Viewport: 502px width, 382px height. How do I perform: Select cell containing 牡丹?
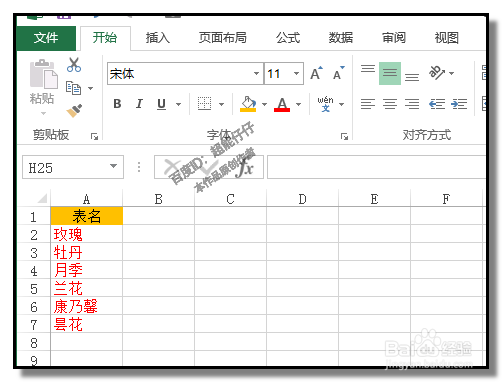click(87, 252)
